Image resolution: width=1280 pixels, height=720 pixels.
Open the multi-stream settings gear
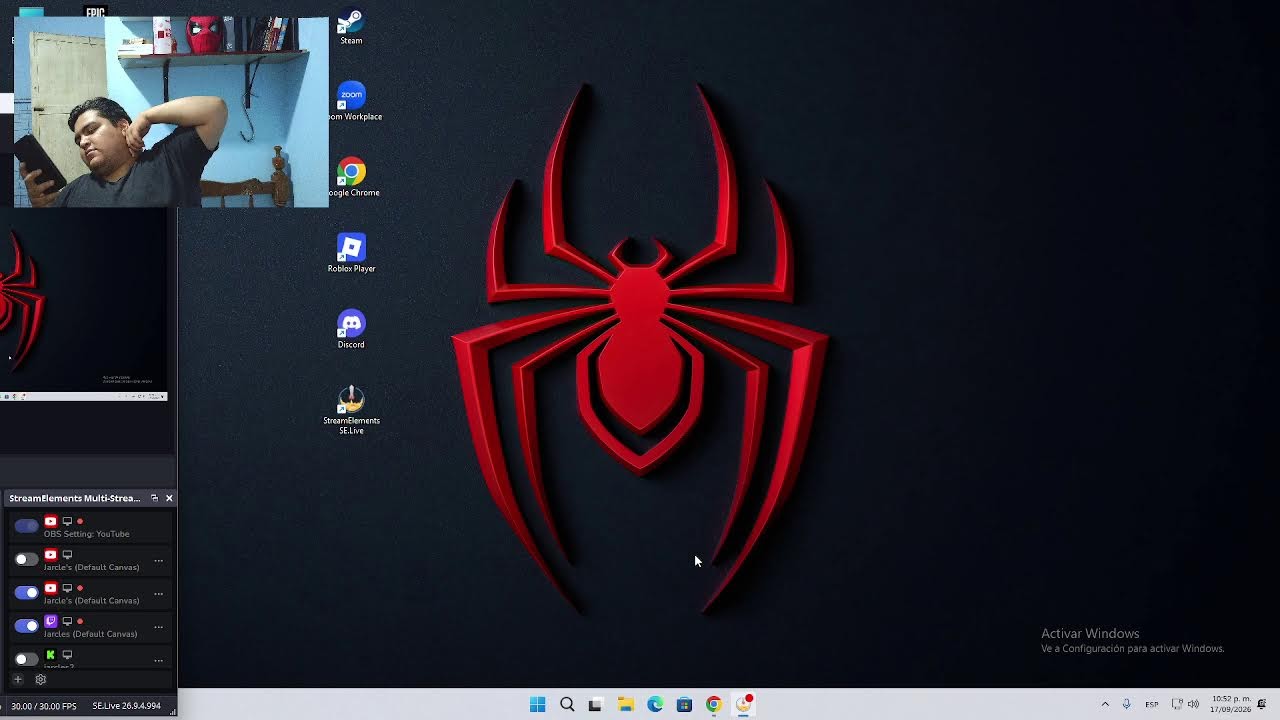pyautogui.click(x=41, y=680)
